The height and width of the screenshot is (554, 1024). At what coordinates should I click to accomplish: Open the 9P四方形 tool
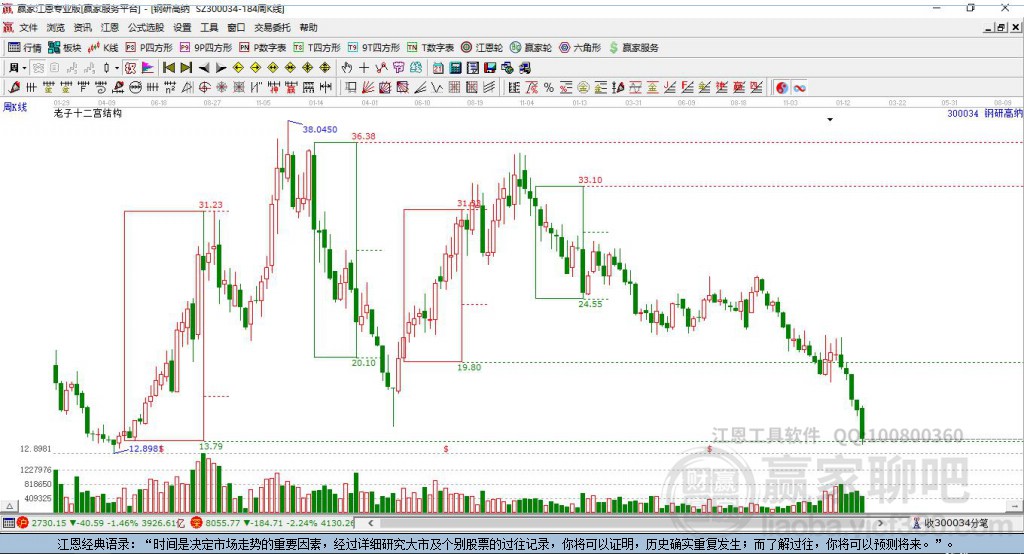pyautogui.click(x=205, y=48)
